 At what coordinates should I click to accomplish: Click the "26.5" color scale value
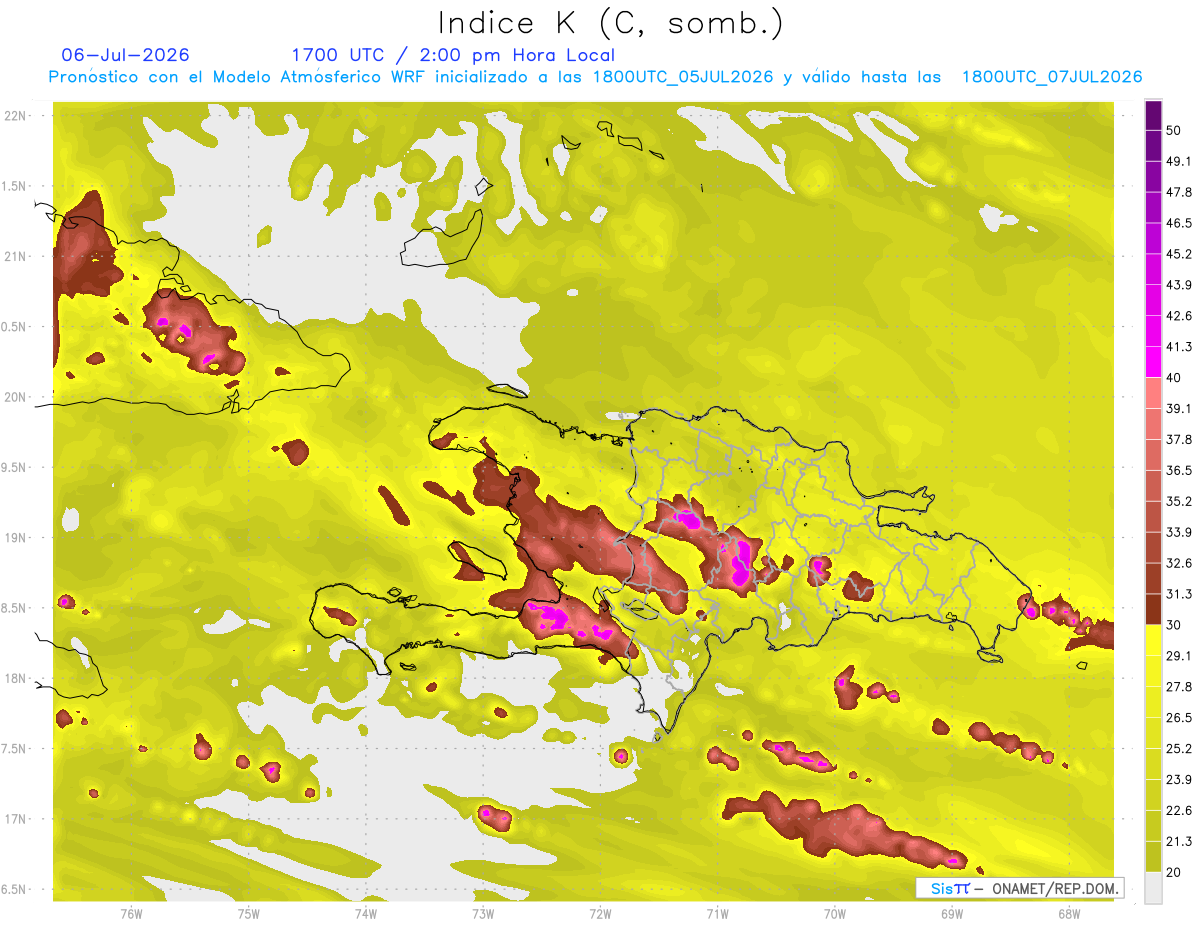point(1179,718)
